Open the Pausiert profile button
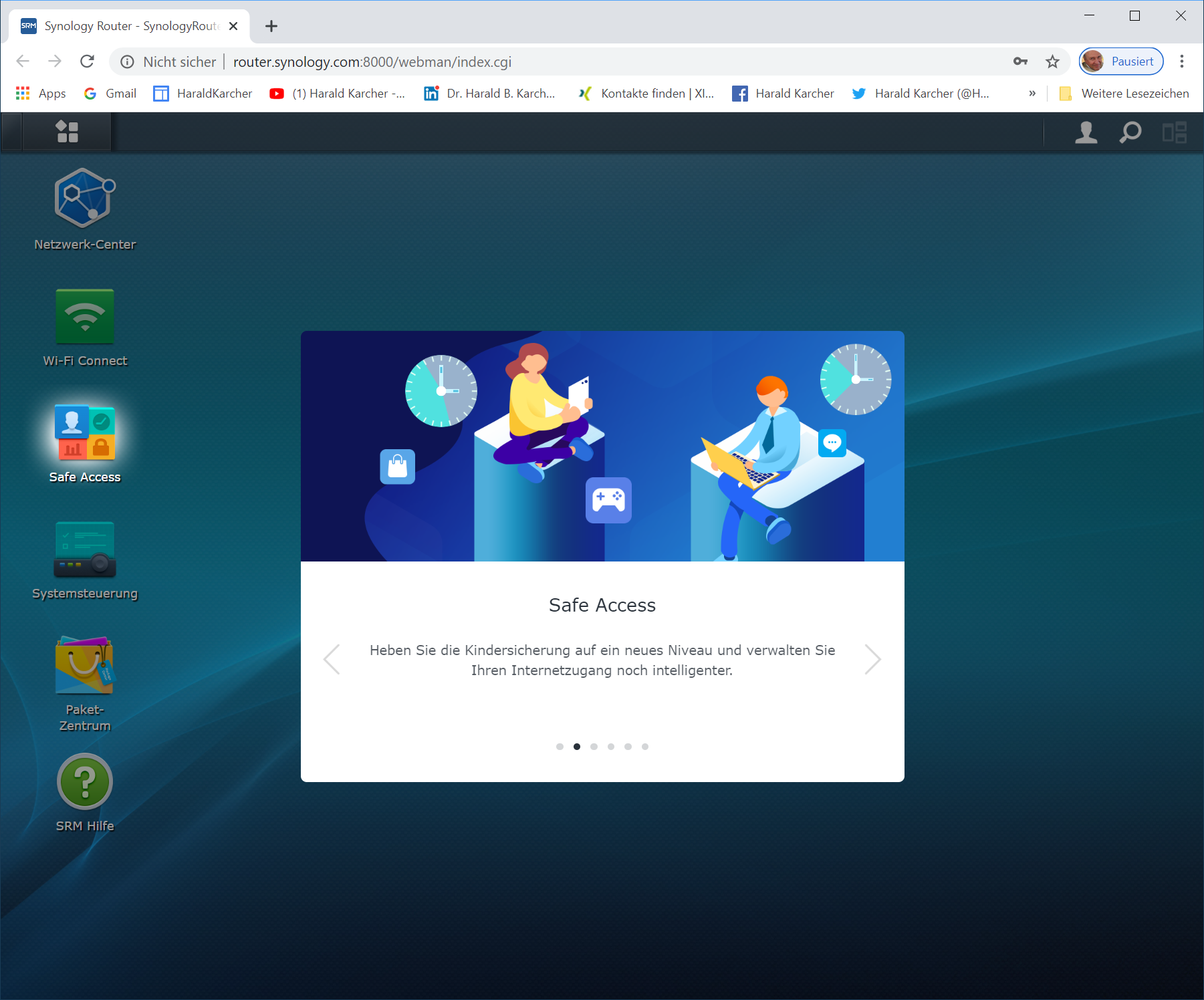1204x1000 pixels. [1121, 61]
